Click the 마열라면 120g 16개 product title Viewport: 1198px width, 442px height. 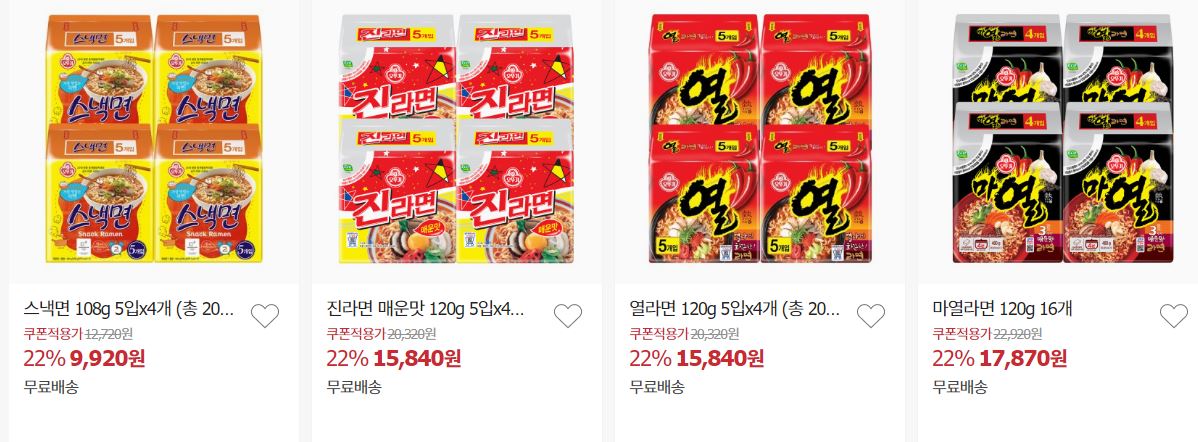[x=1003, y=309]
